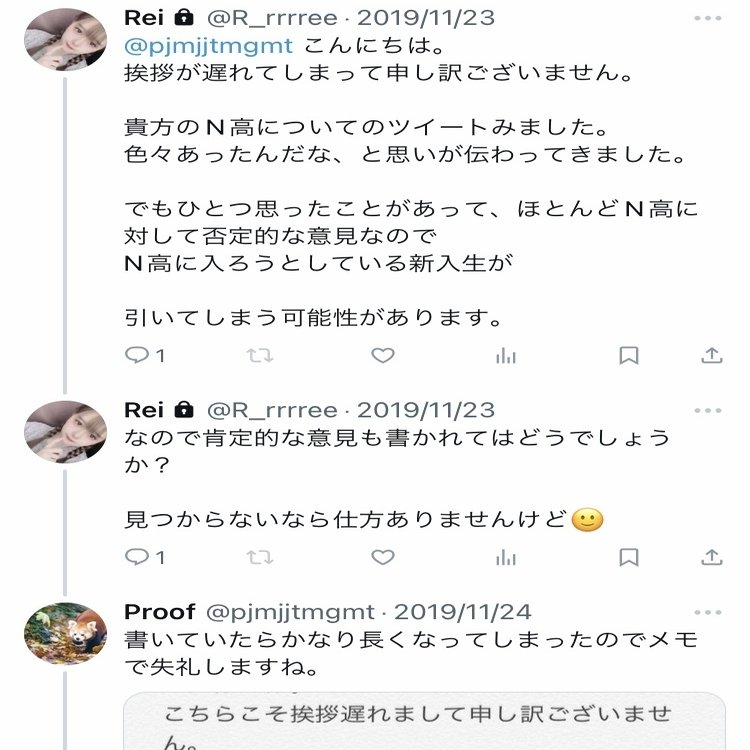View analytics of Rei's first tweet

click(x=506, y=355)
